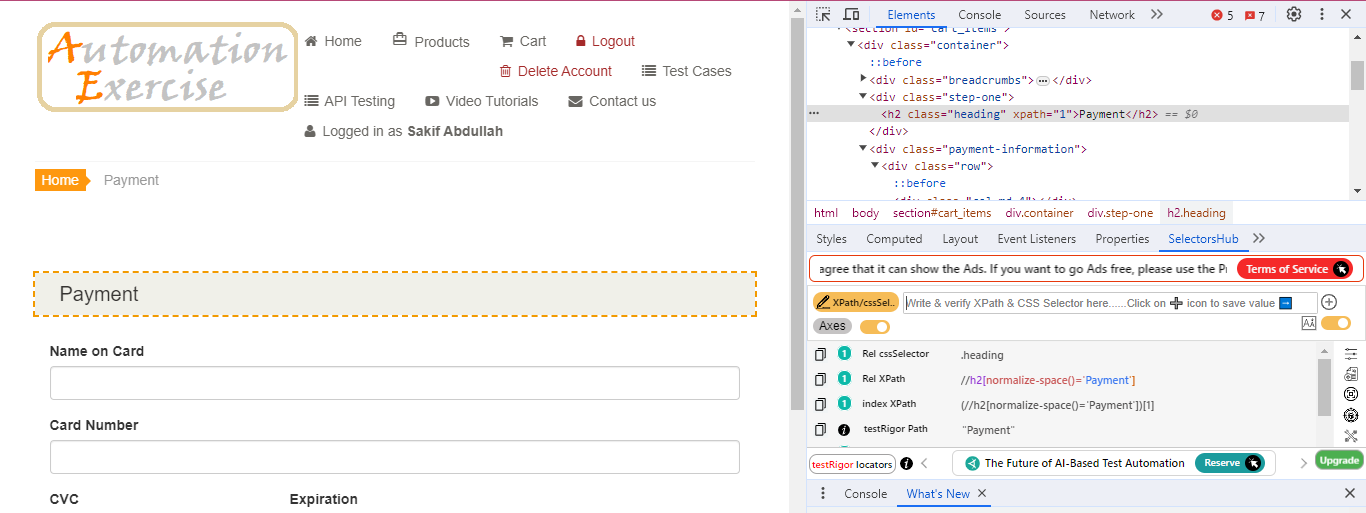Viewport: 1366px width, 513px height.
Task: Collapse the row div node
Action: [875, 166]
